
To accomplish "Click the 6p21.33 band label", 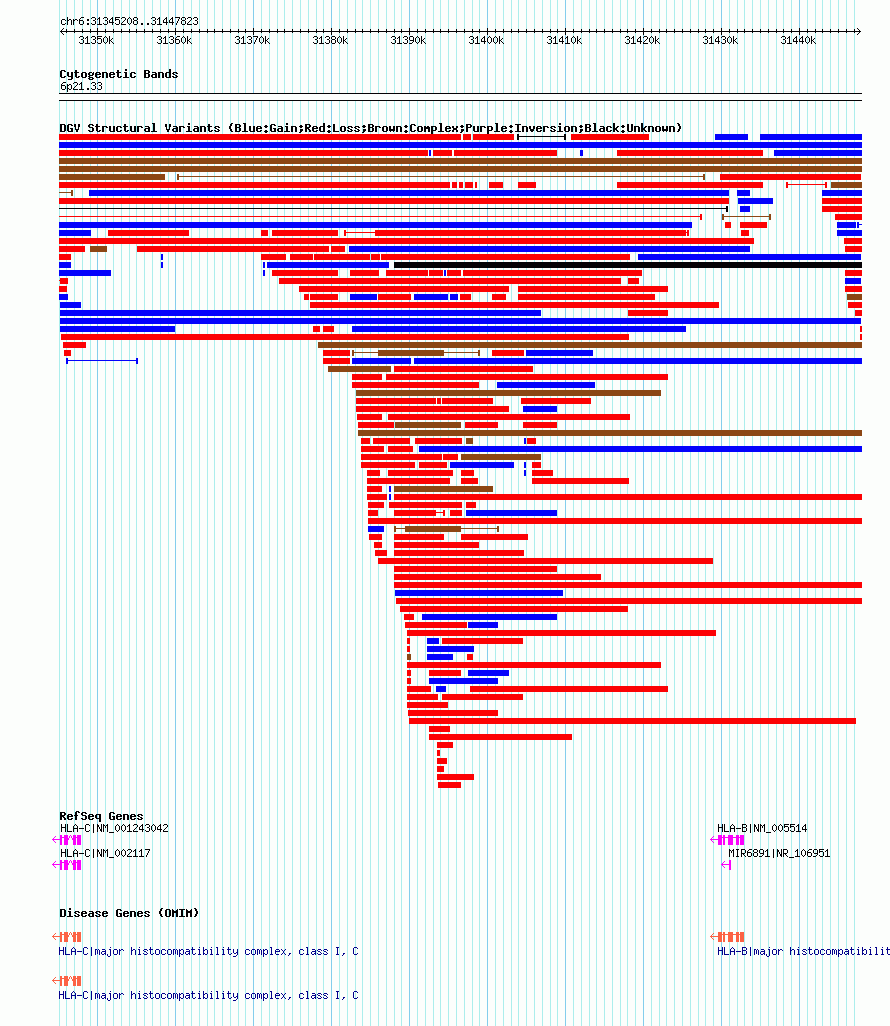I will coord(81,86).
